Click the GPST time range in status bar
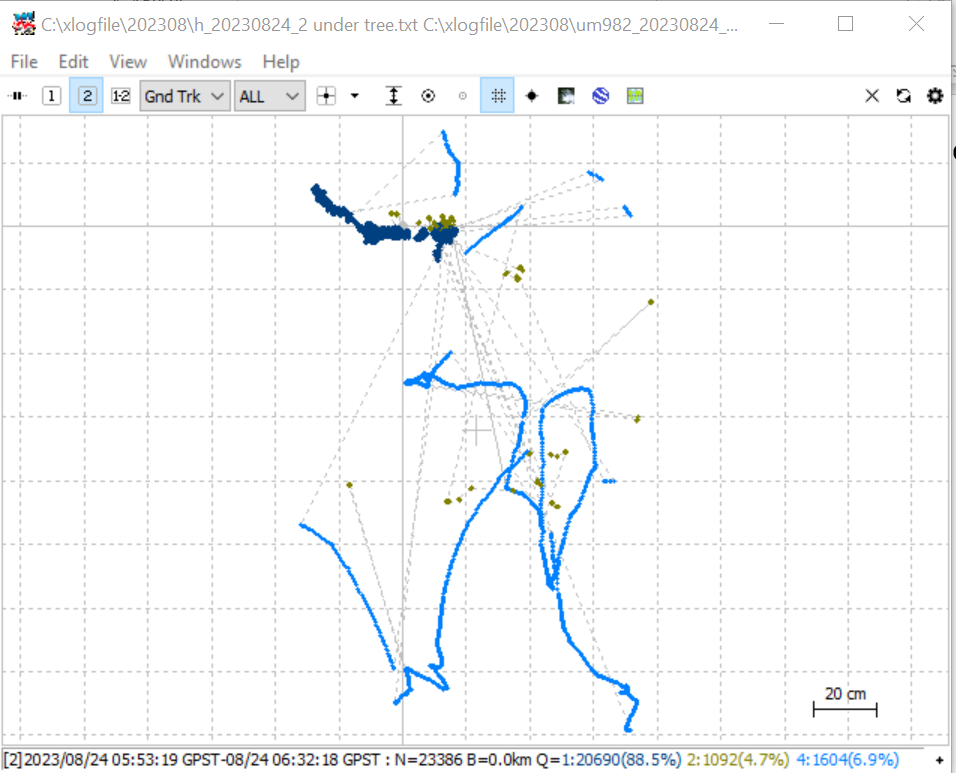 coord(201,760)
